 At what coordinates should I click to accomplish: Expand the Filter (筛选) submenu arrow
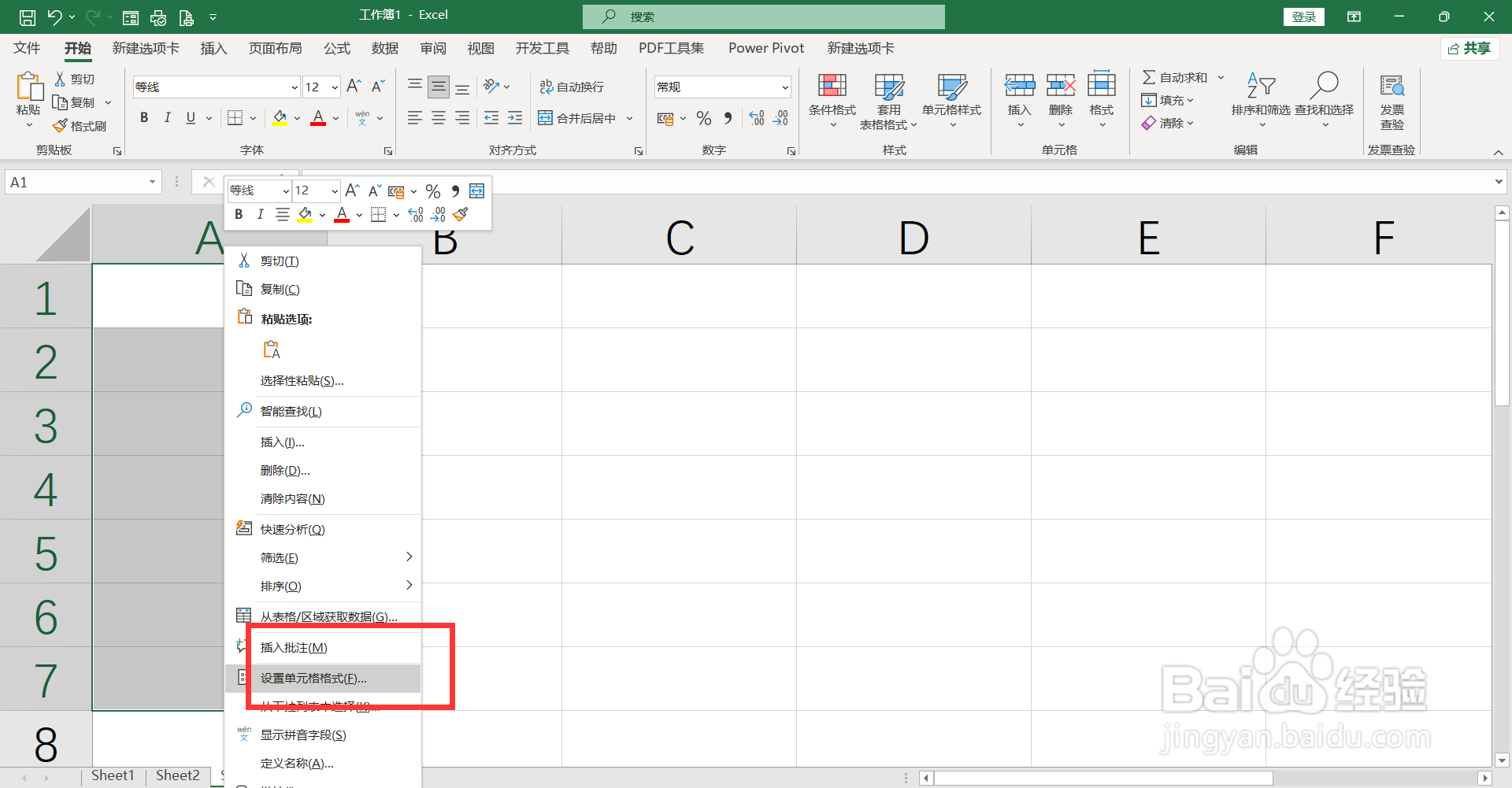pos(409,557)
